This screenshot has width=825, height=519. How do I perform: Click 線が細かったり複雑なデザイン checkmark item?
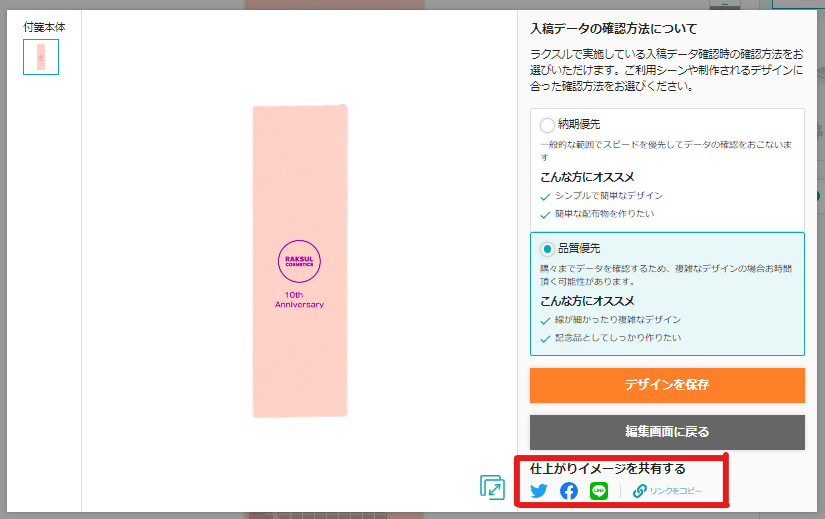click(611, 320)
